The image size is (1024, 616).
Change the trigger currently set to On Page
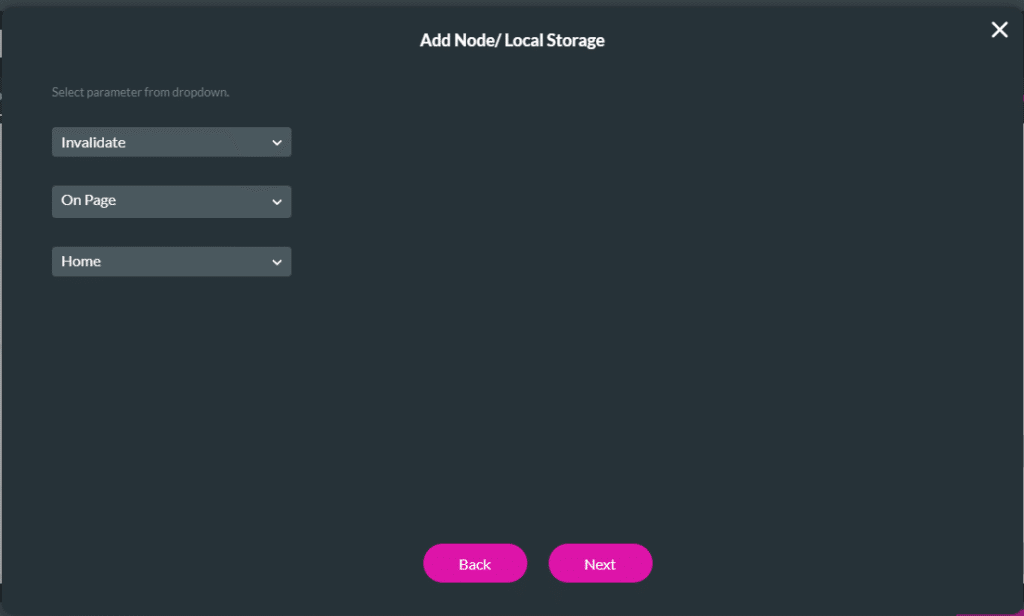coord(171,201)
